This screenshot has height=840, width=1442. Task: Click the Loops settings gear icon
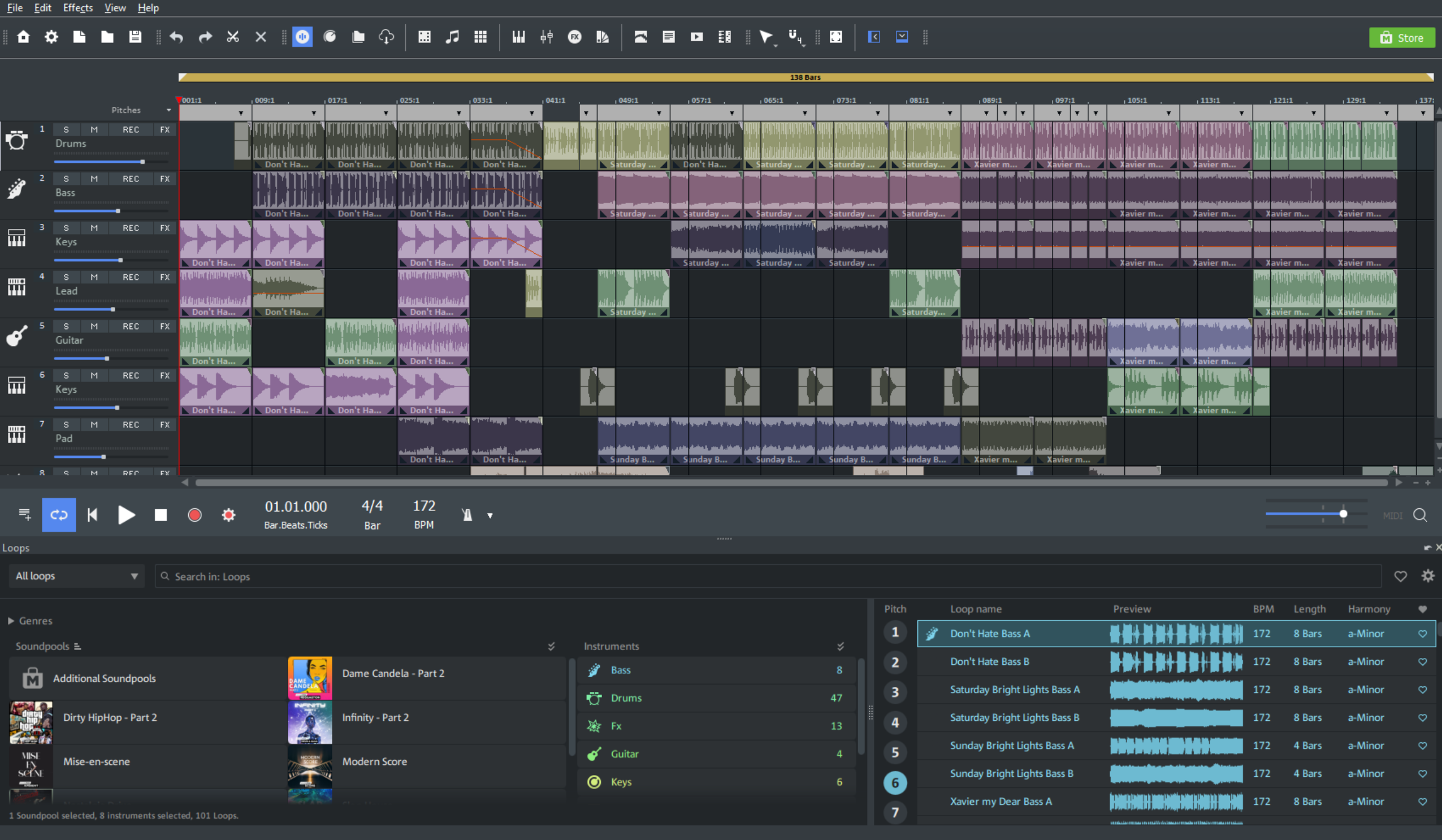[x=1428, y=576]
